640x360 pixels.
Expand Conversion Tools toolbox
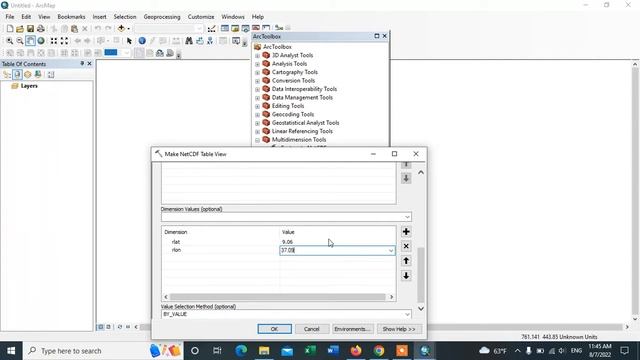[257, 81]
